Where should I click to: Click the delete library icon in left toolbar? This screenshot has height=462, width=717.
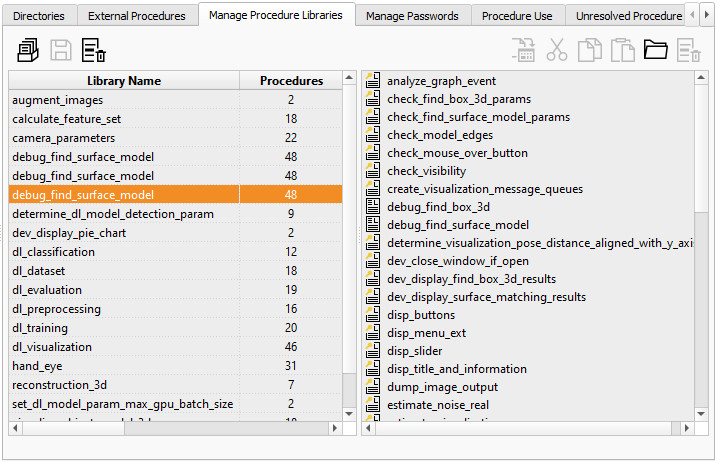coord(94,50)
